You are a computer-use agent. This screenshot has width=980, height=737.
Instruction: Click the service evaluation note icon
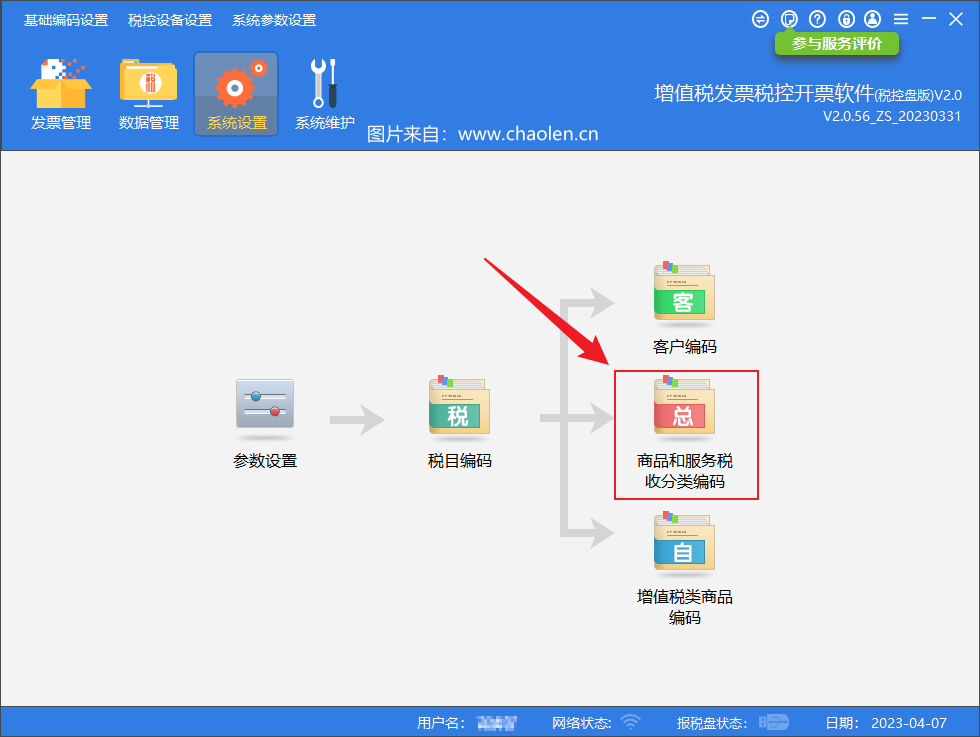click(x=789, y=19)
